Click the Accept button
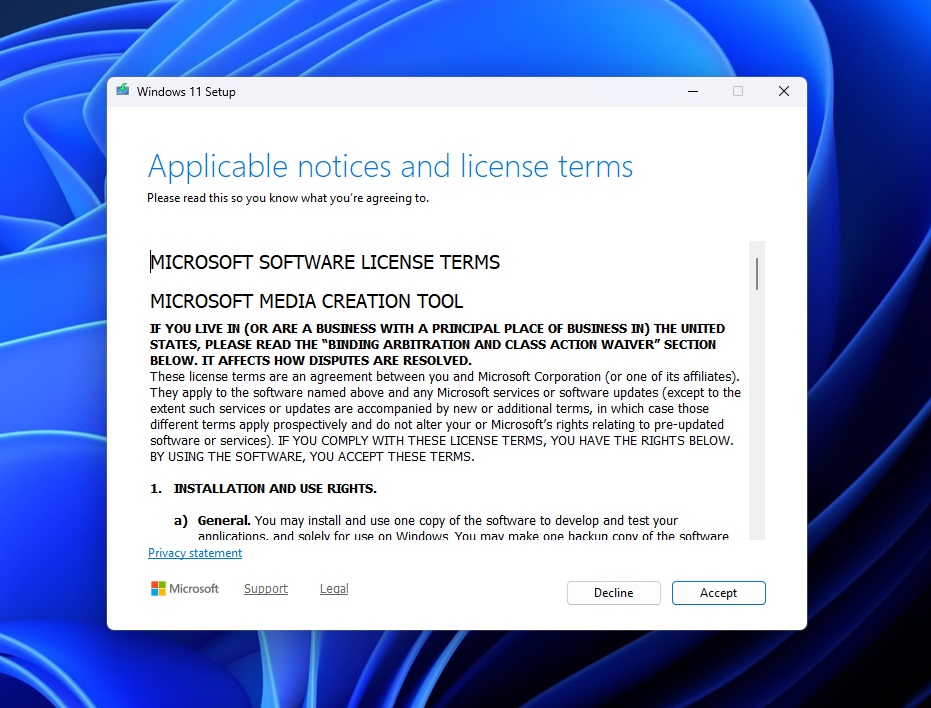 [x=718, y=593]
